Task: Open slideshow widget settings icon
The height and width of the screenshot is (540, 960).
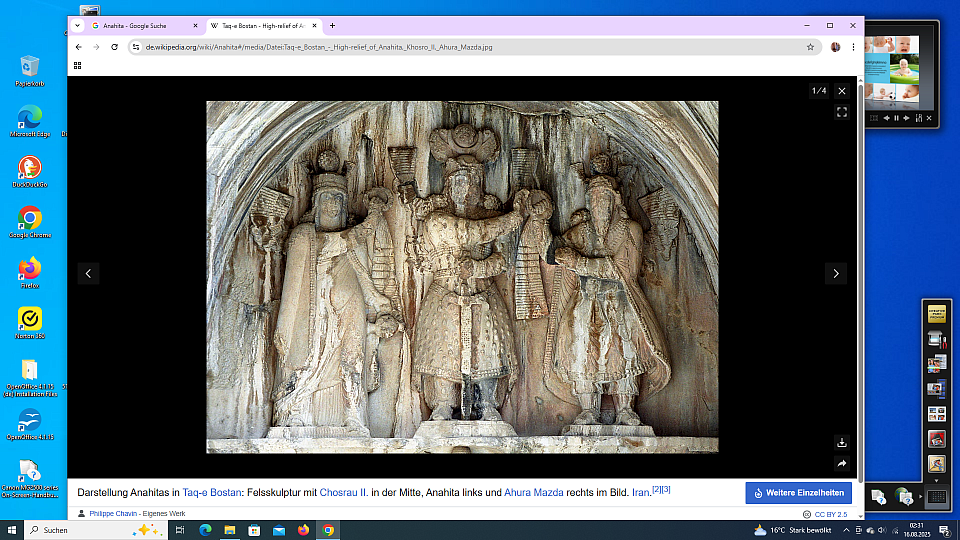Action: point(918,118)
